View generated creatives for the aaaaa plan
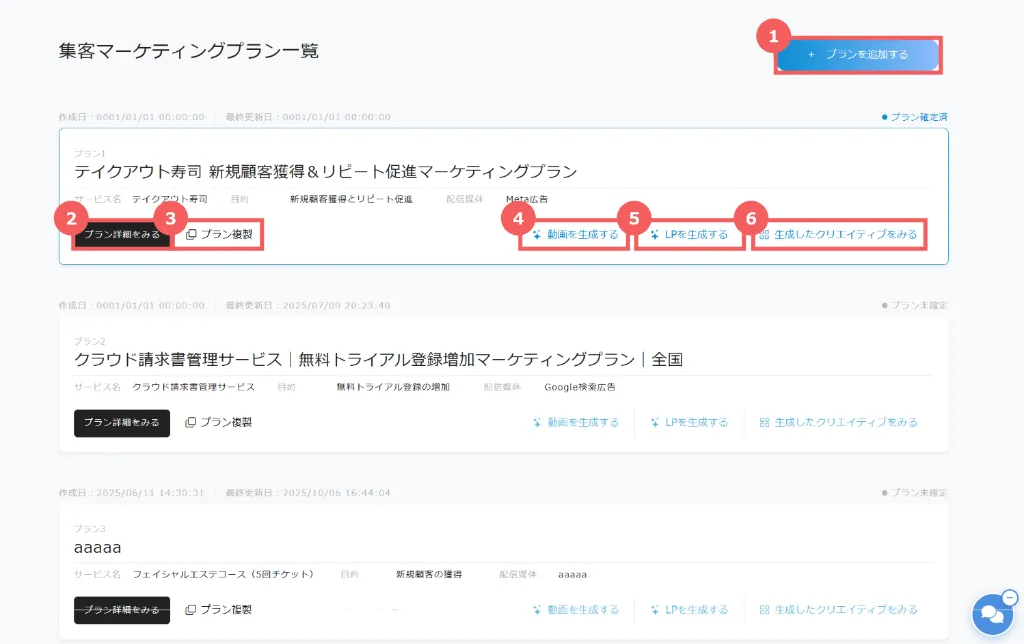The height and width of the screenshot is (644, 1024). click(838, 609)
